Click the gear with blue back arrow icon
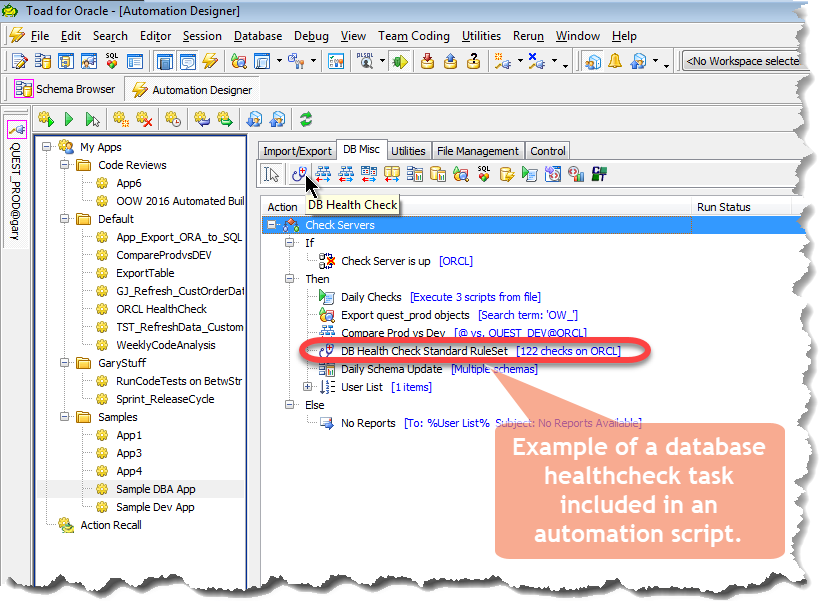This screenshot has width=820, height=601. pyautogui.click(x=202, y=119)
